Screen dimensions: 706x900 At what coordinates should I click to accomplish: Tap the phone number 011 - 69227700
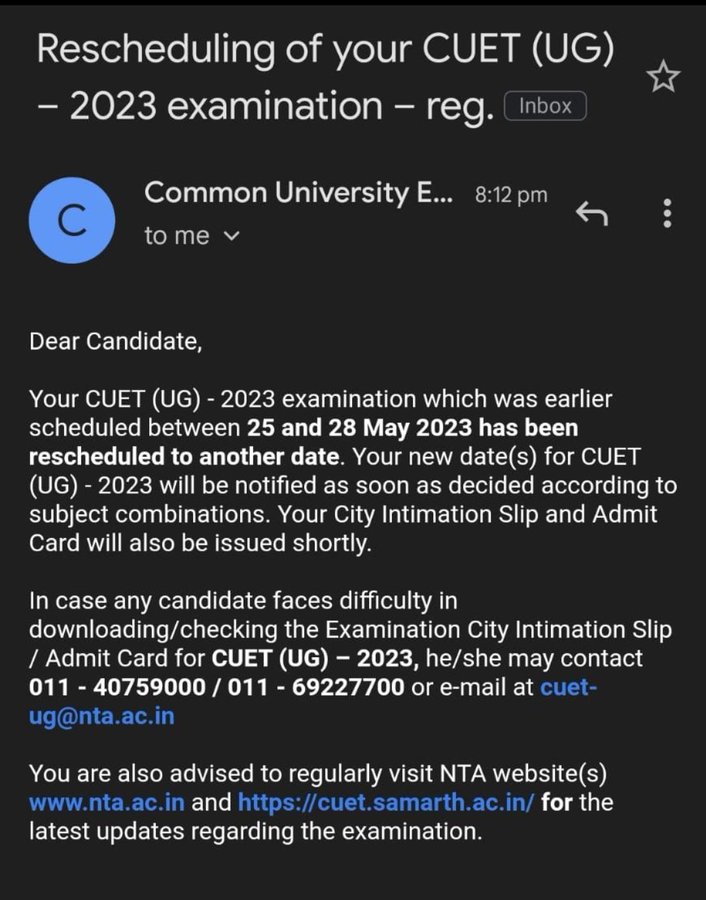point(319,687)
